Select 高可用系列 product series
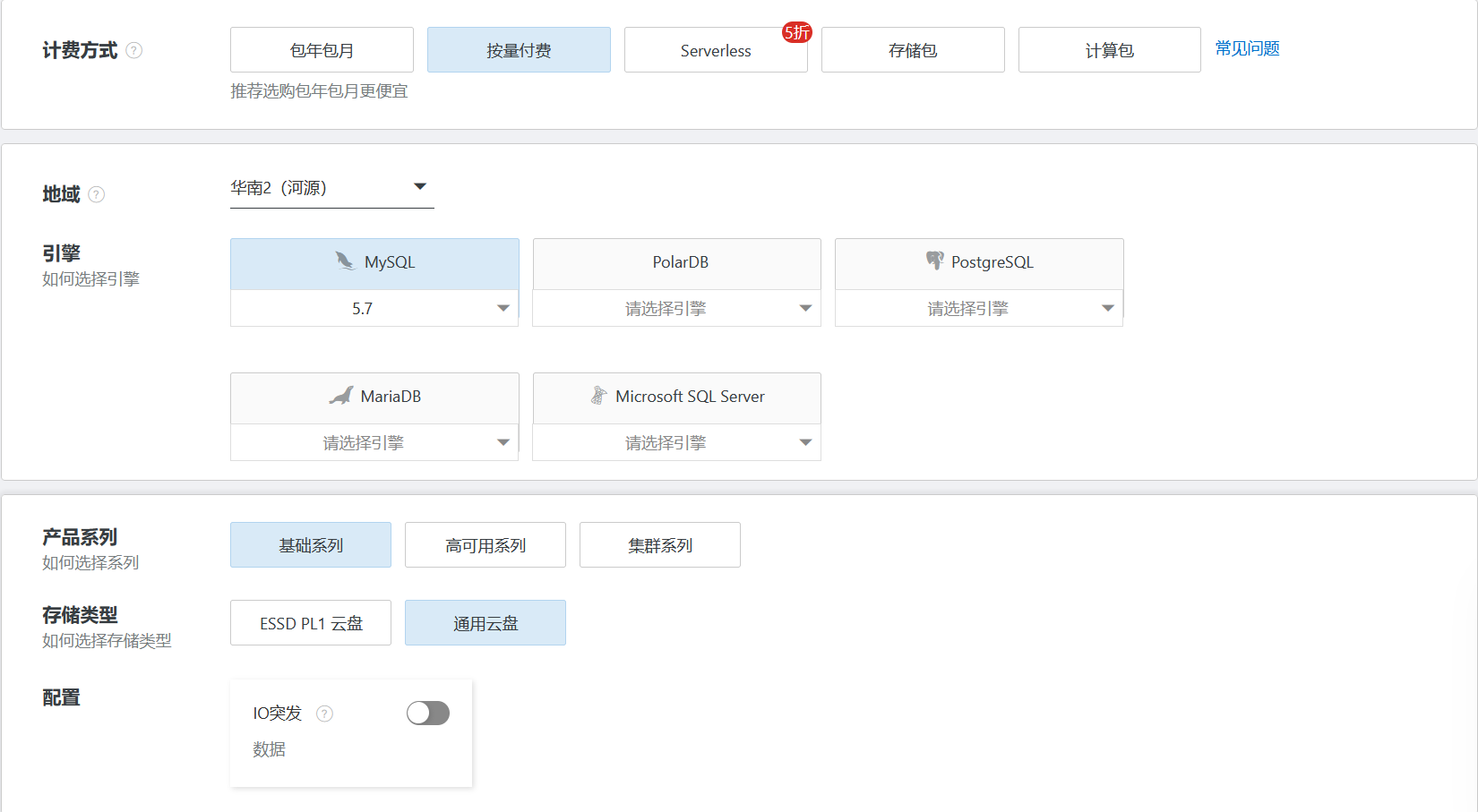The width and height of the screenshot is (1478, 812). 486,545
